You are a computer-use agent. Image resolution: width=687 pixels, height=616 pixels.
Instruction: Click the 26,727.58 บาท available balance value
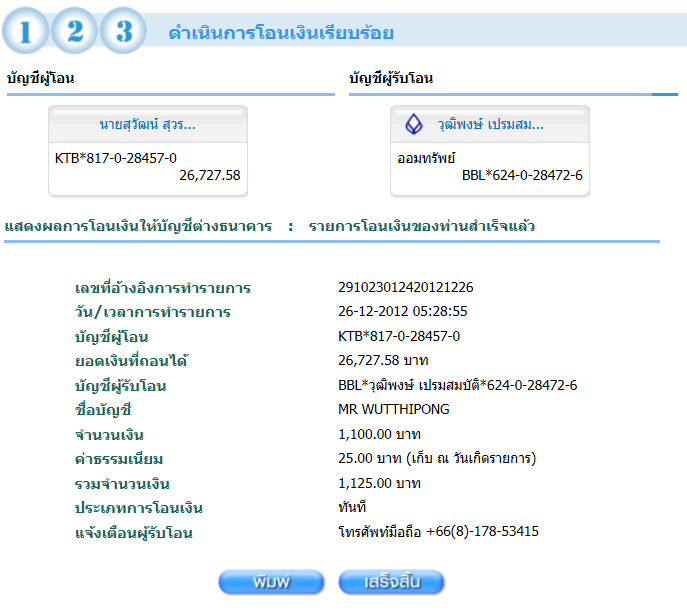point(383,360)
